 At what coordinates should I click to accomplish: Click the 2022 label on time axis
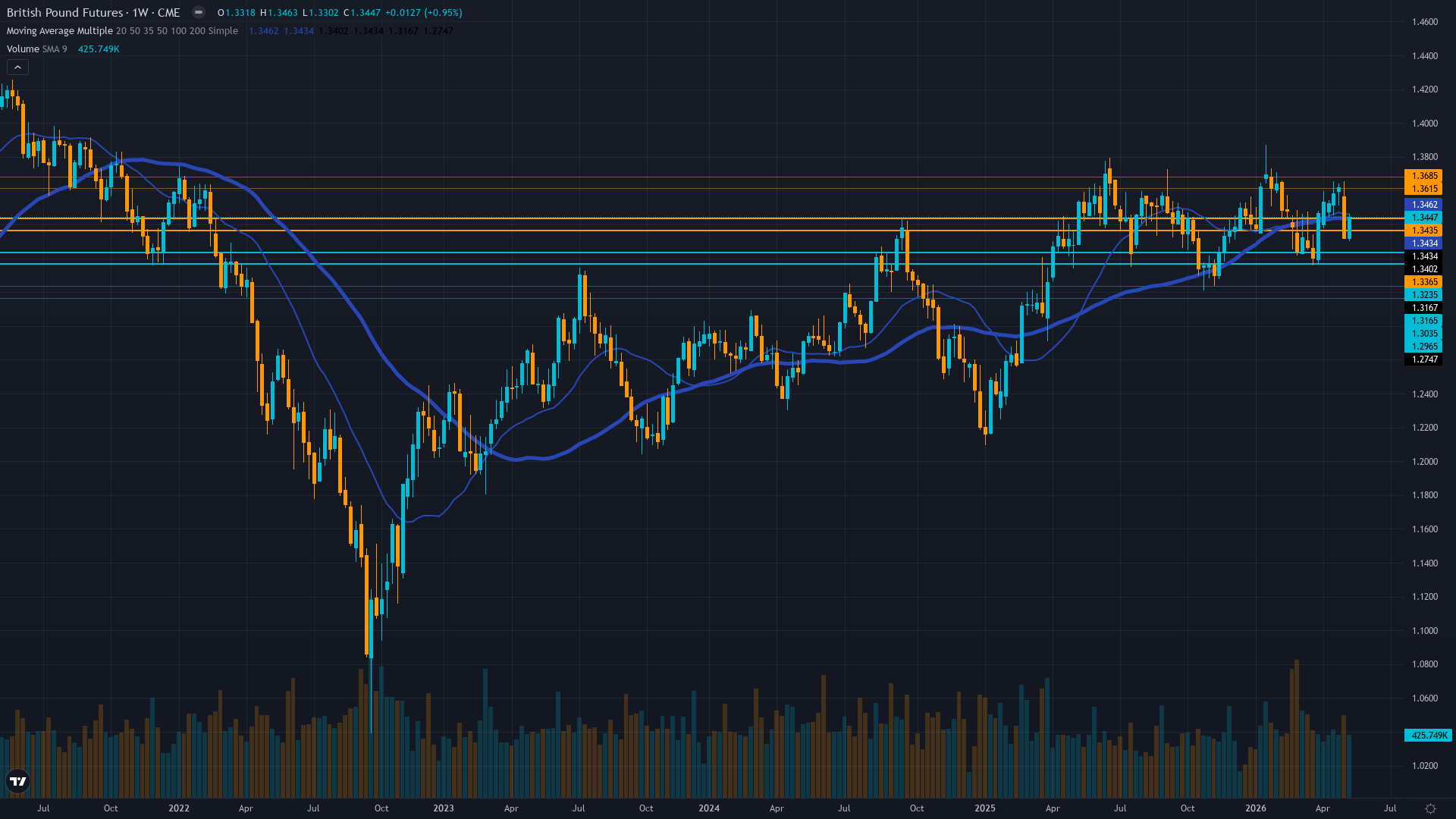(x=179, y=808)
